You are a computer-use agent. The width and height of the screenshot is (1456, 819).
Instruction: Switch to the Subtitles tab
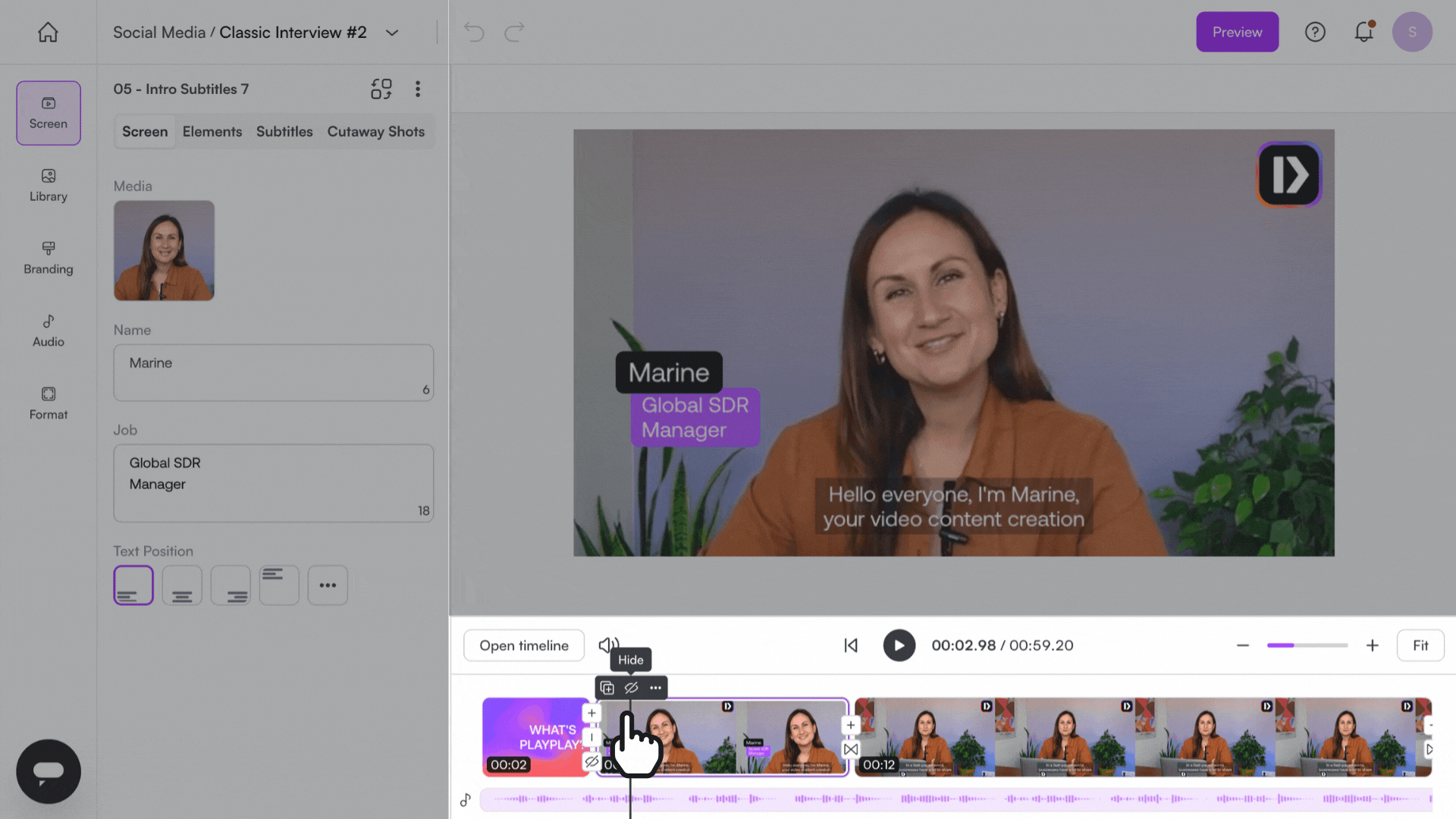(284, 131)
